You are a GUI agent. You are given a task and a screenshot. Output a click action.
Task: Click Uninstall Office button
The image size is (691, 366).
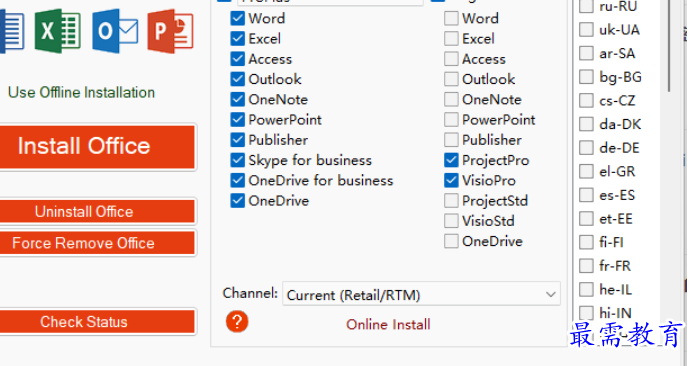pyautogui.click(x=97, y=212)
